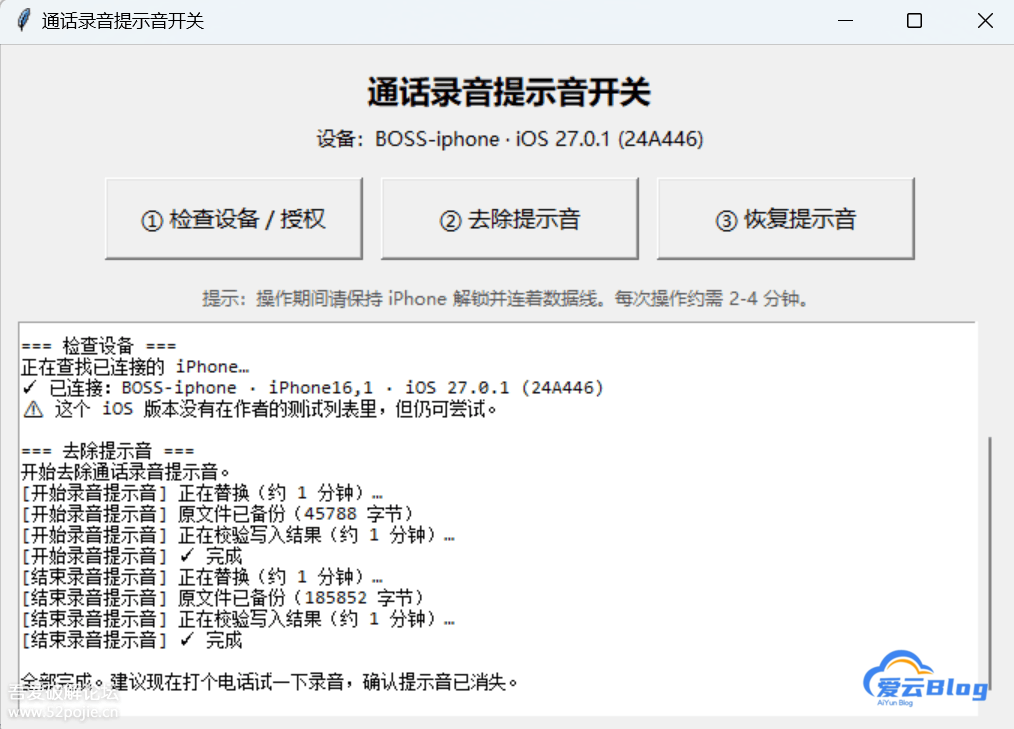
Task: Click log line '=== 检查设备 ==='
Action: pyautogui.click(x=98, y=345)
